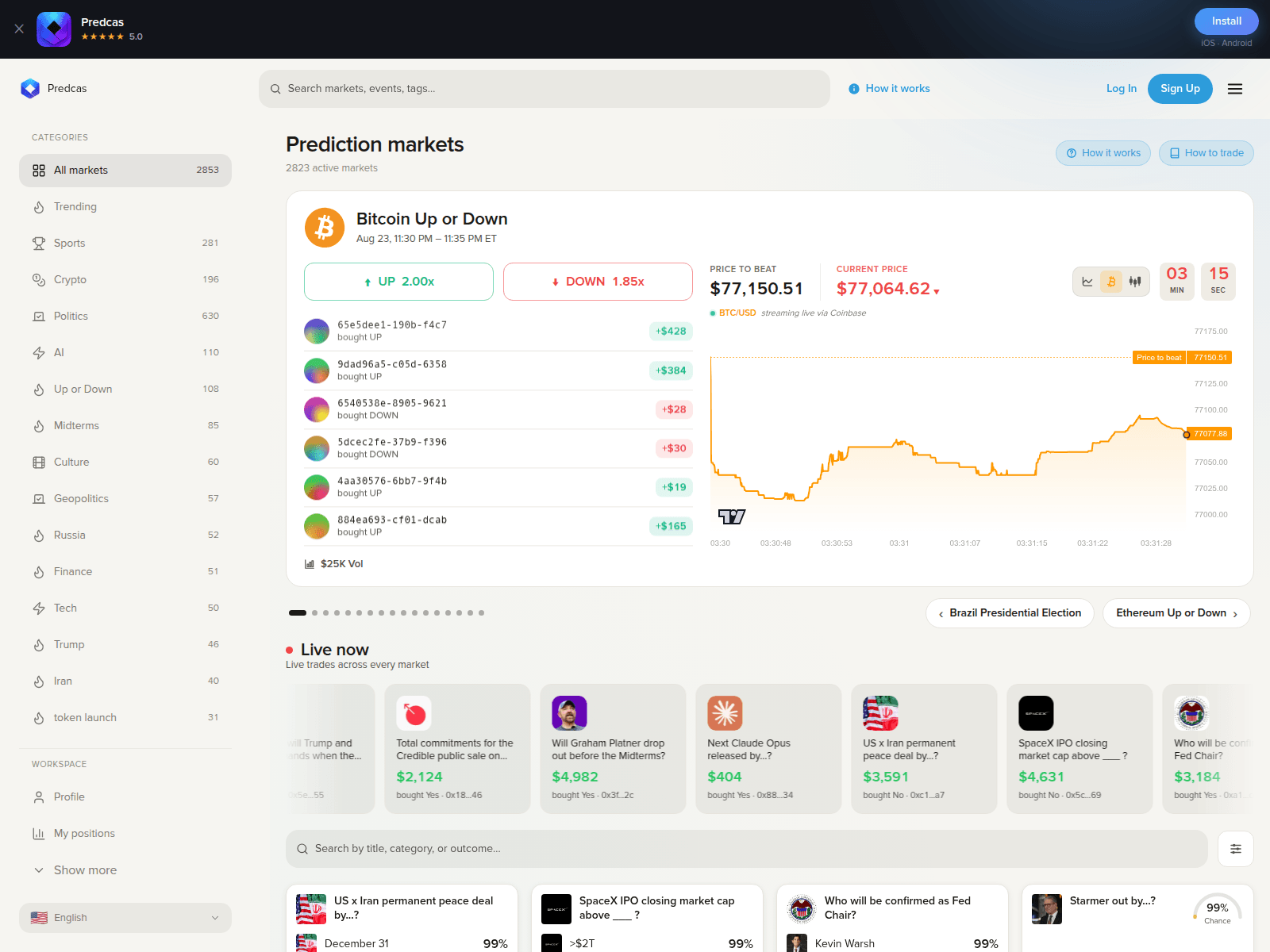This screenshot has height=952, width=1270.
Task: Select the first carousel dot indicator
Action: [298, 613]
